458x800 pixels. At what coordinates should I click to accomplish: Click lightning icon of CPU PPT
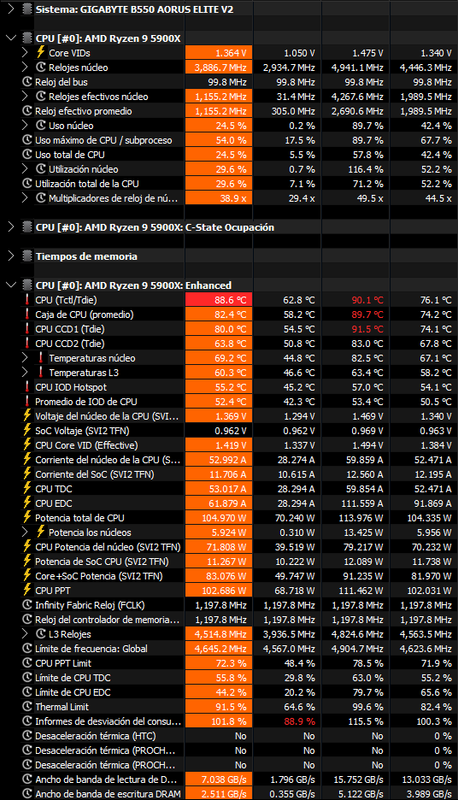click(x=27, y=590)
